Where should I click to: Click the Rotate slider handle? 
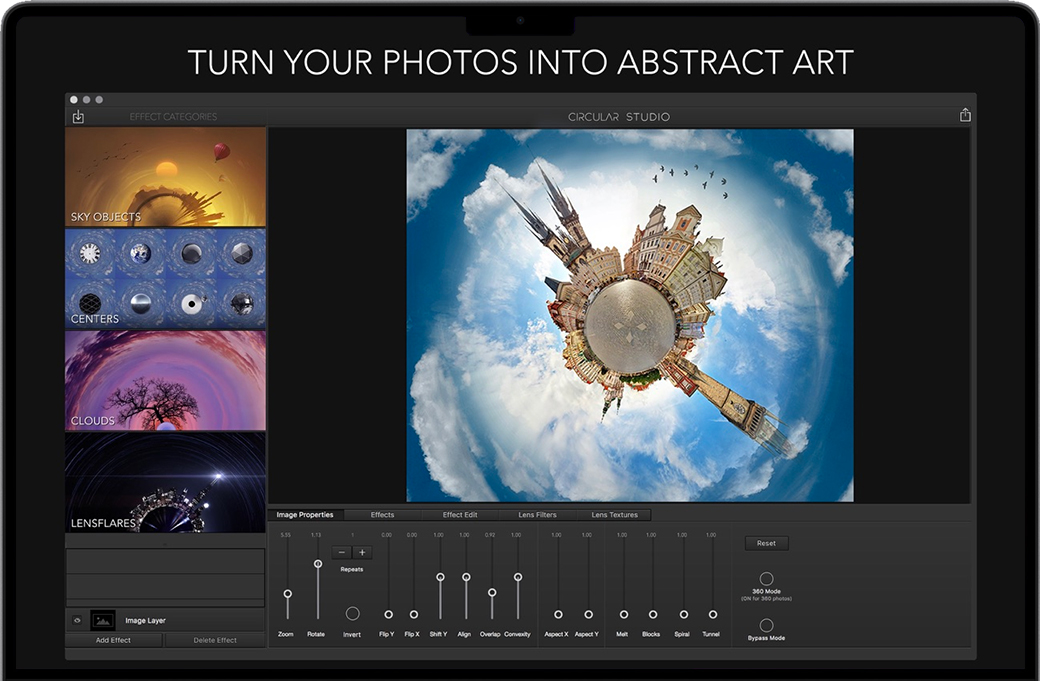(x=317, y=564)
